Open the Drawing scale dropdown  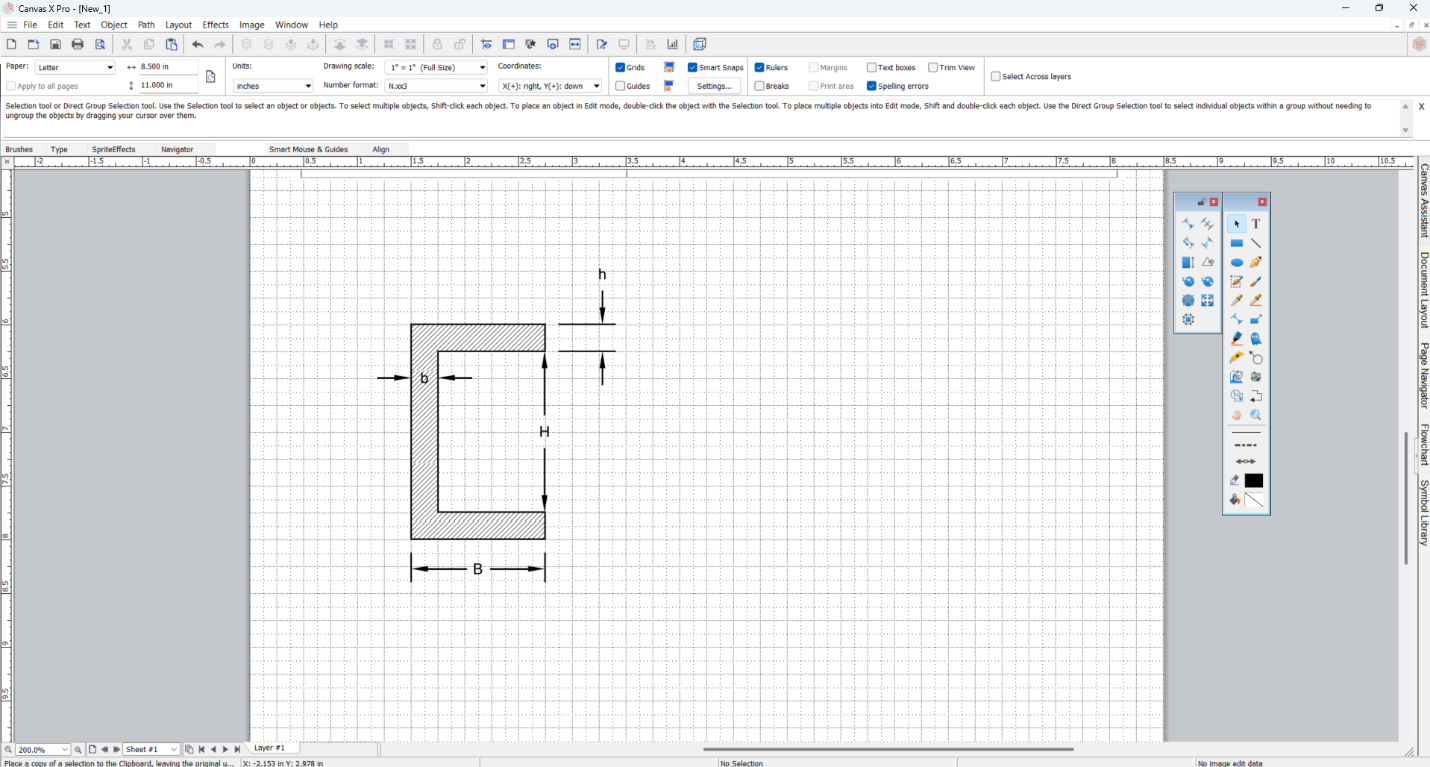pos(436,68)
